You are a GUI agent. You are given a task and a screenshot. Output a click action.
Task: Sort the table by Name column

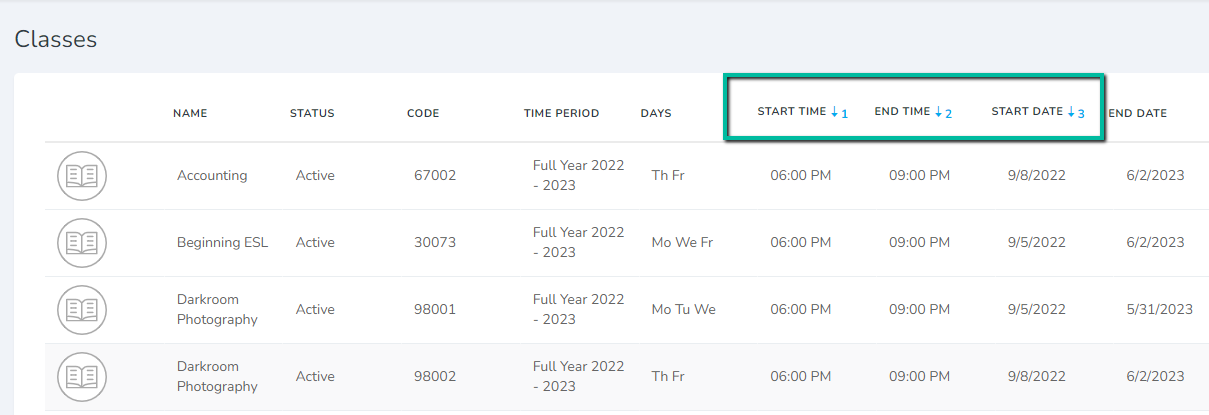190,113
